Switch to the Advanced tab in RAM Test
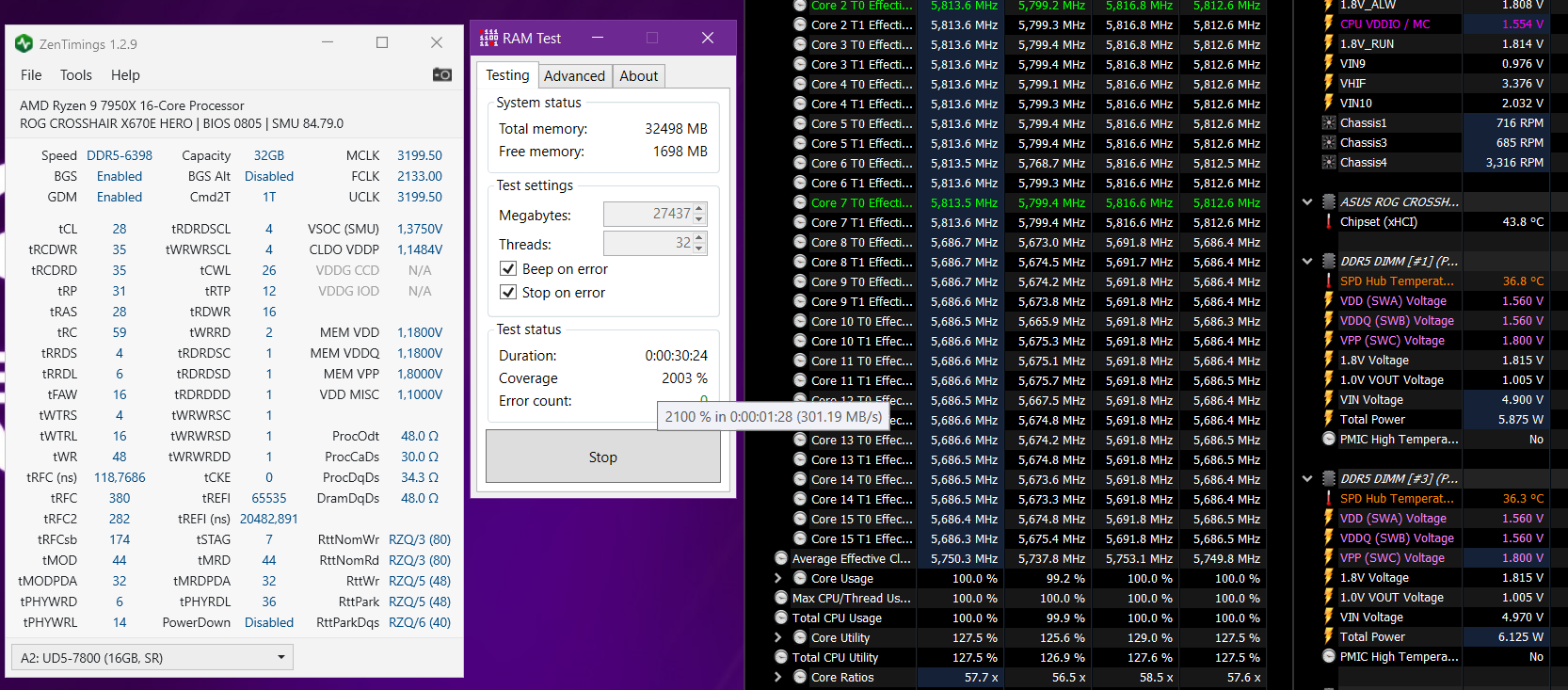Viewport: 1568px width, 690px height. coord(574,76)
